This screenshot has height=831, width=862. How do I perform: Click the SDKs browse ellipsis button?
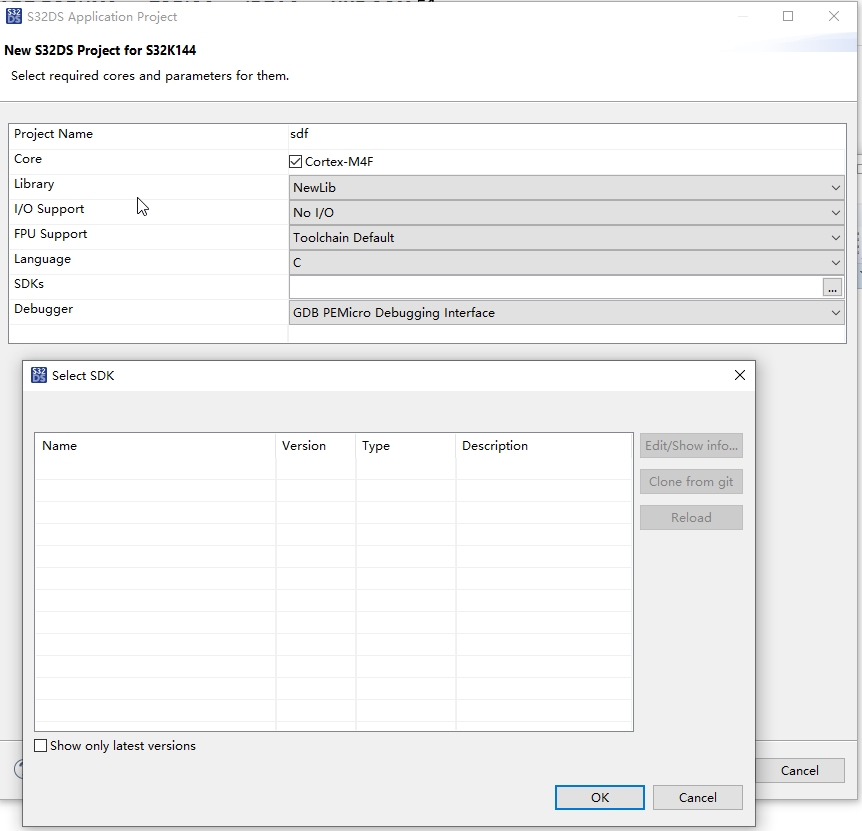832,287
